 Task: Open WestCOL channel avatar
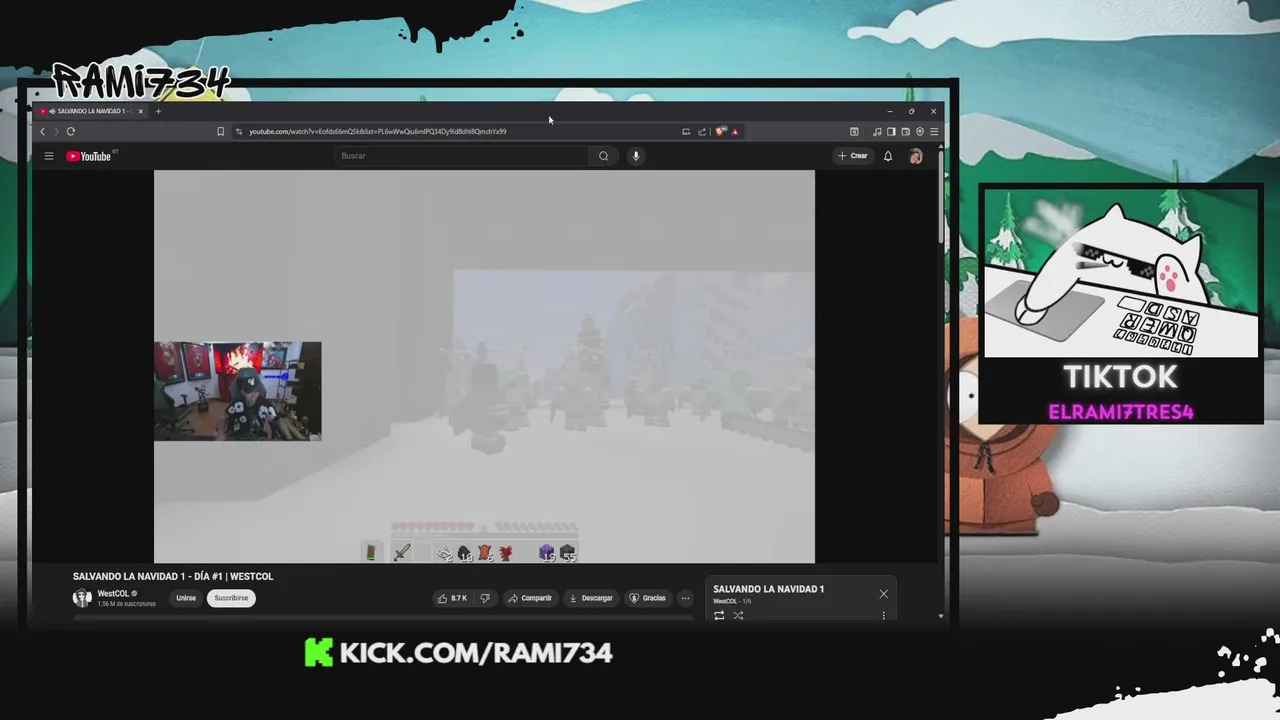pyautogui.click(x=82, y=598)
